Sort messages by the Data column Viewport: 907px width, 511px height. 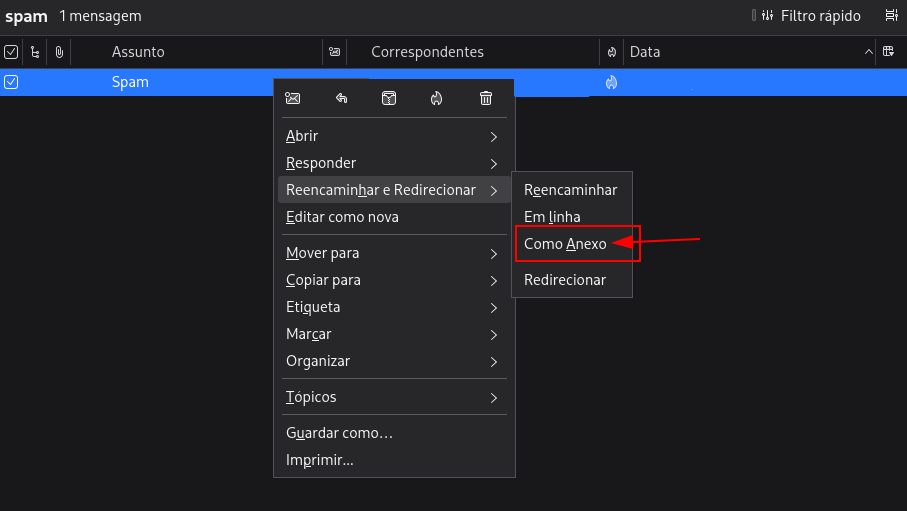point(645,52)
